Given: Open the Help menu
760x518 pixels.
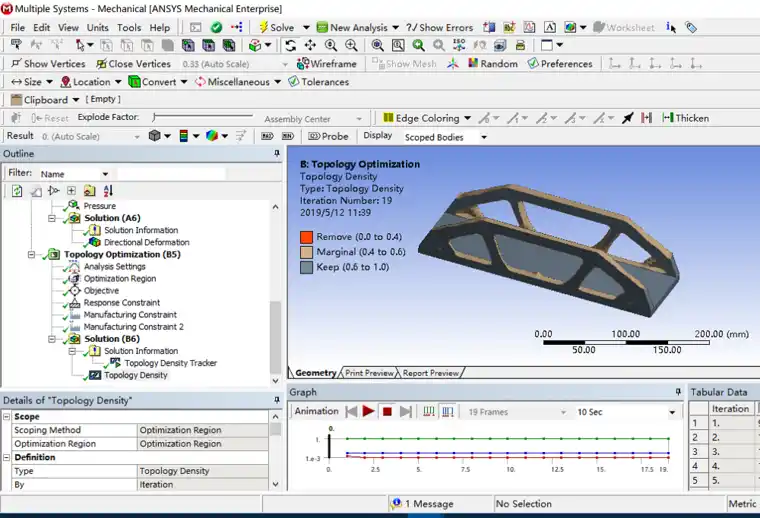Looking at the screenshot, I should pyautogui.click(x=159, y=28).
